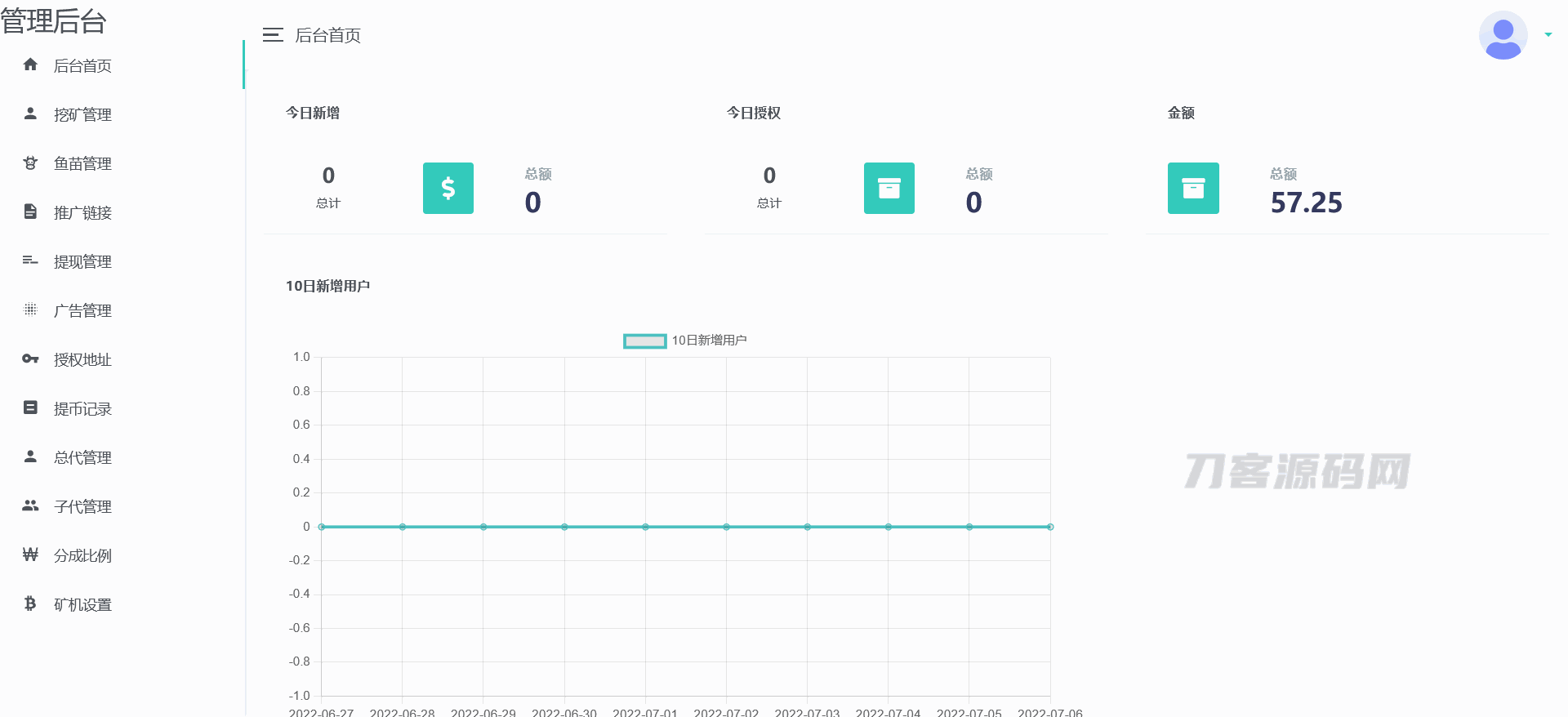The image size is (1568, 717).
Task: Click the last data point on the chart line
Action: pos(1050,527)
